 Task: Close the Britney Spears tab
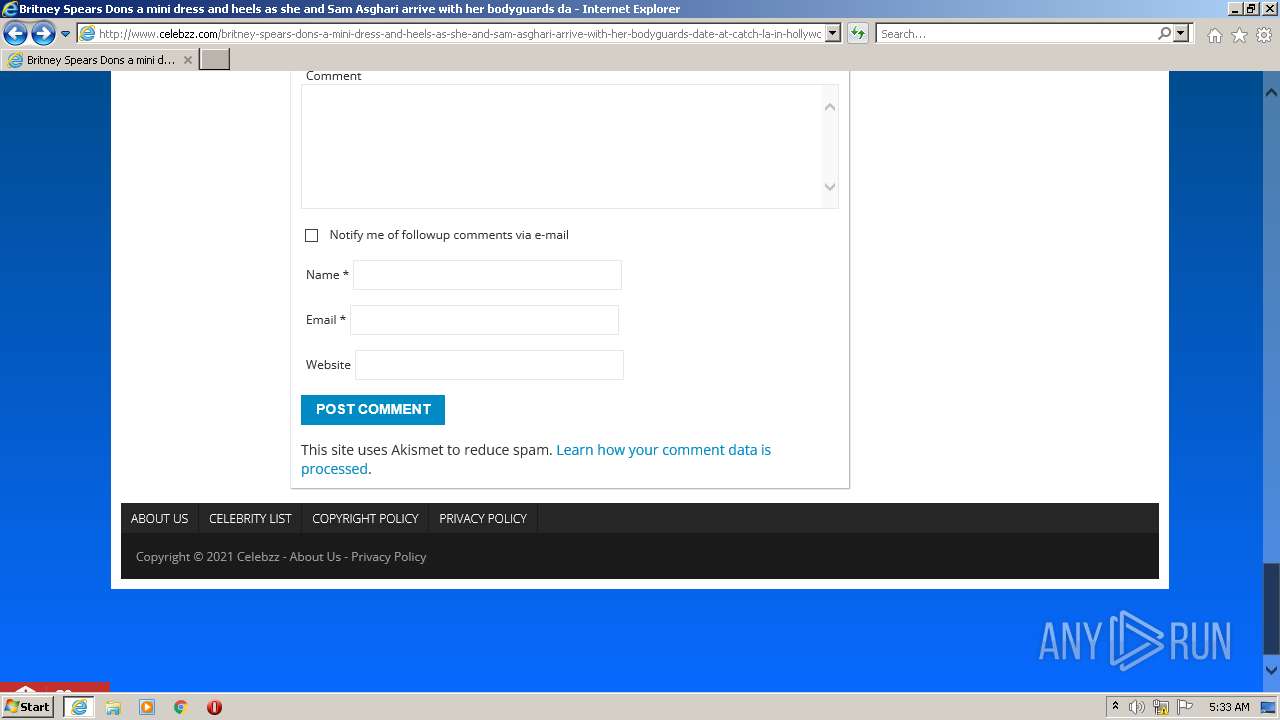coord(187,60)
